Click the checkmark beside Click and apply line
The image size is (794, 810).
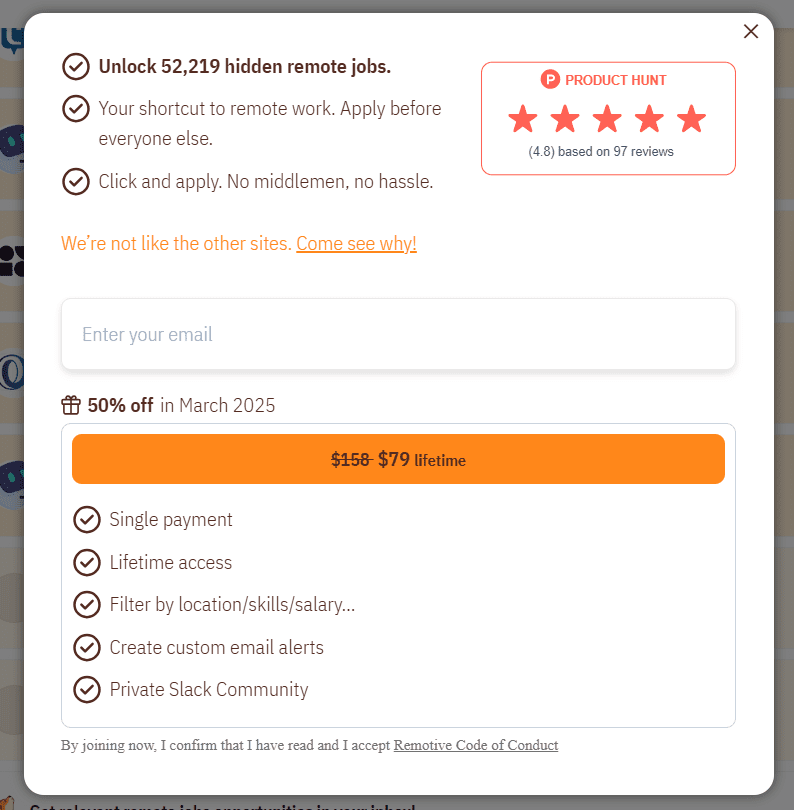coord(76,181)
